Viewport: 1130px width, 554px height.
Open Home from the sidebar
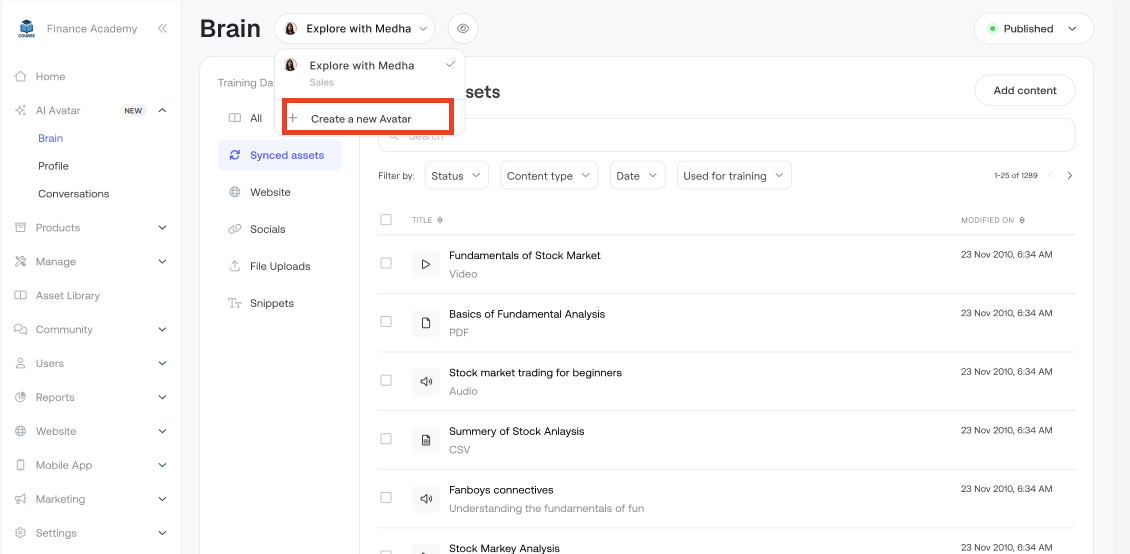click(x=50, y=76)
